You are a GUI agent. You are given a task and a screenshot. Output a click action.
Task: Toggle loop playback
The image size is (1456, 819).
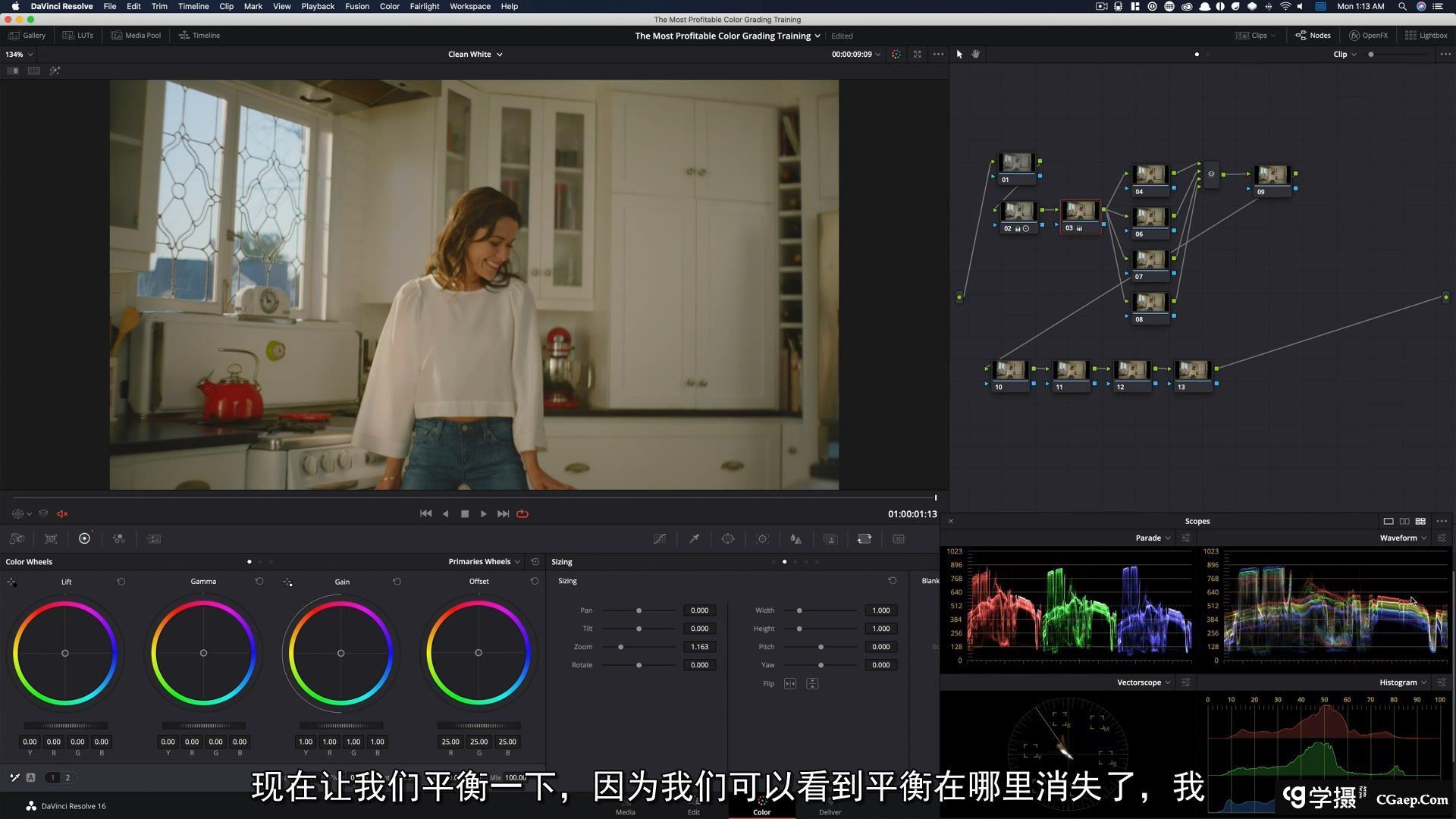tap(522, 513)
